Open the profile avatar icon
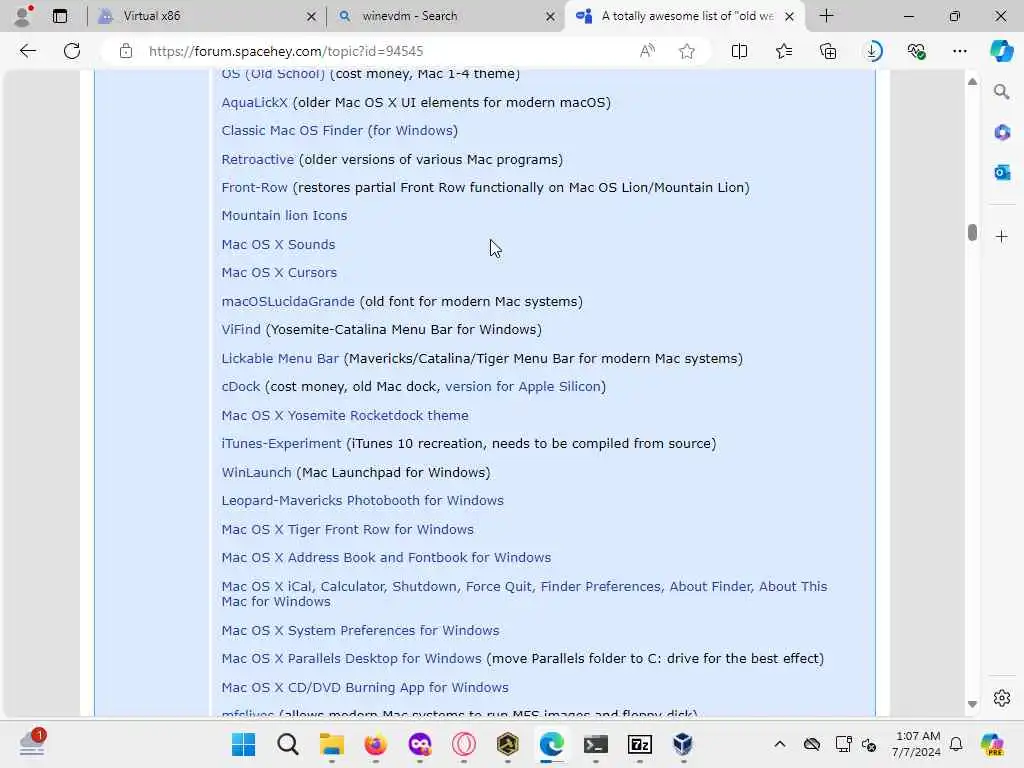This screenshot has width=1024, height=768. [x=24, y=16]
